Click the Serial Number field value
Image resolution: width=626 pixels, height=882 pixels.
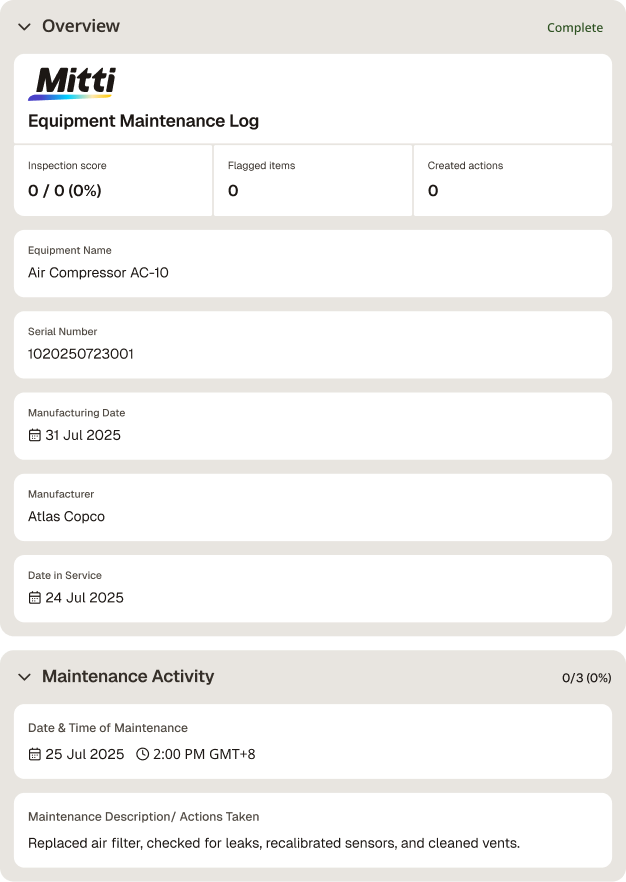point(81,354)
